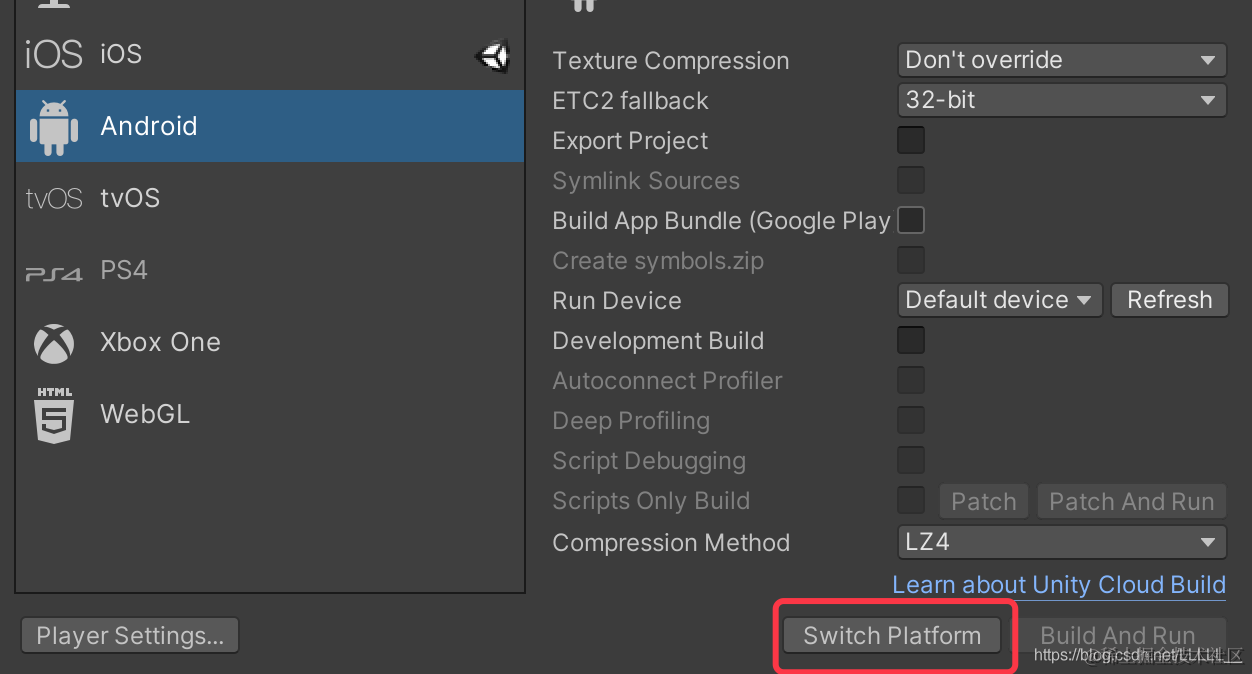Choose WebGL from platform list
Viewport: 1252px width, 674px height.
pos(145,414)
